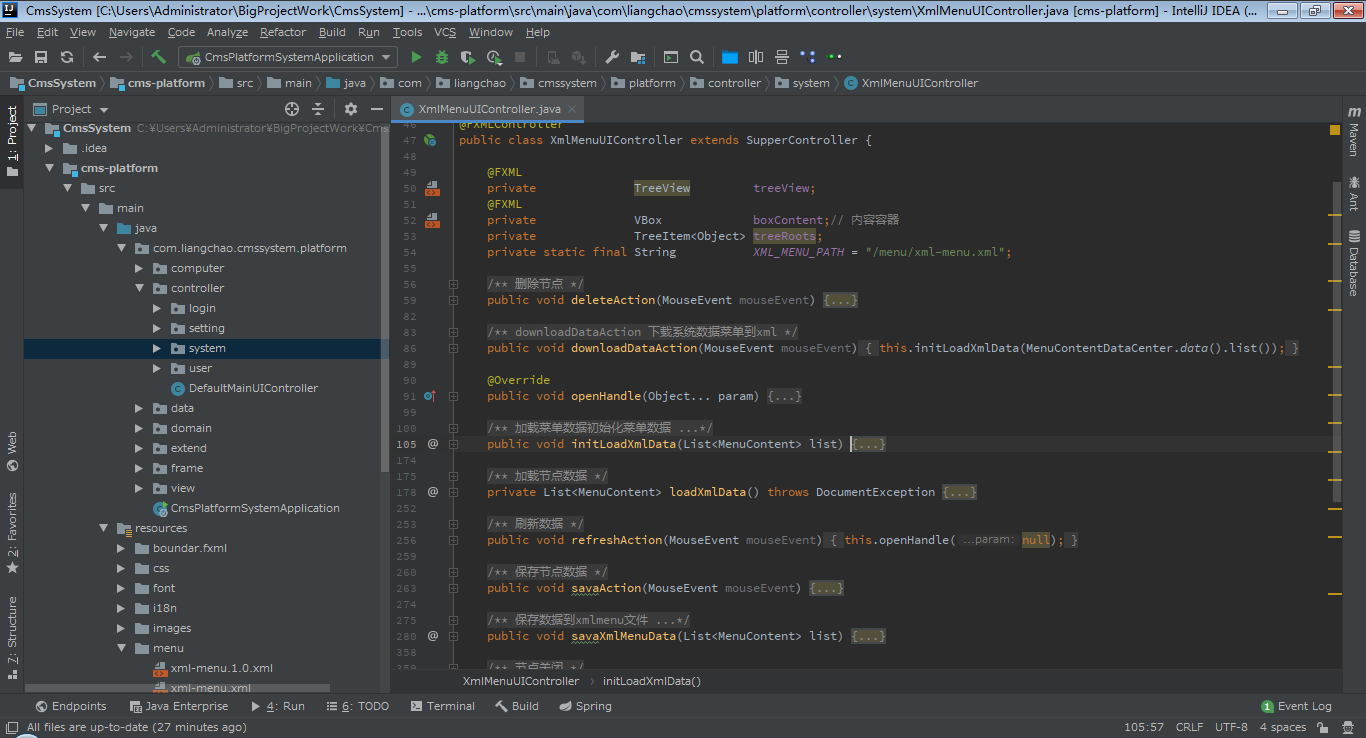
Task: Expand the login package
Action: (x=157, y=308)
